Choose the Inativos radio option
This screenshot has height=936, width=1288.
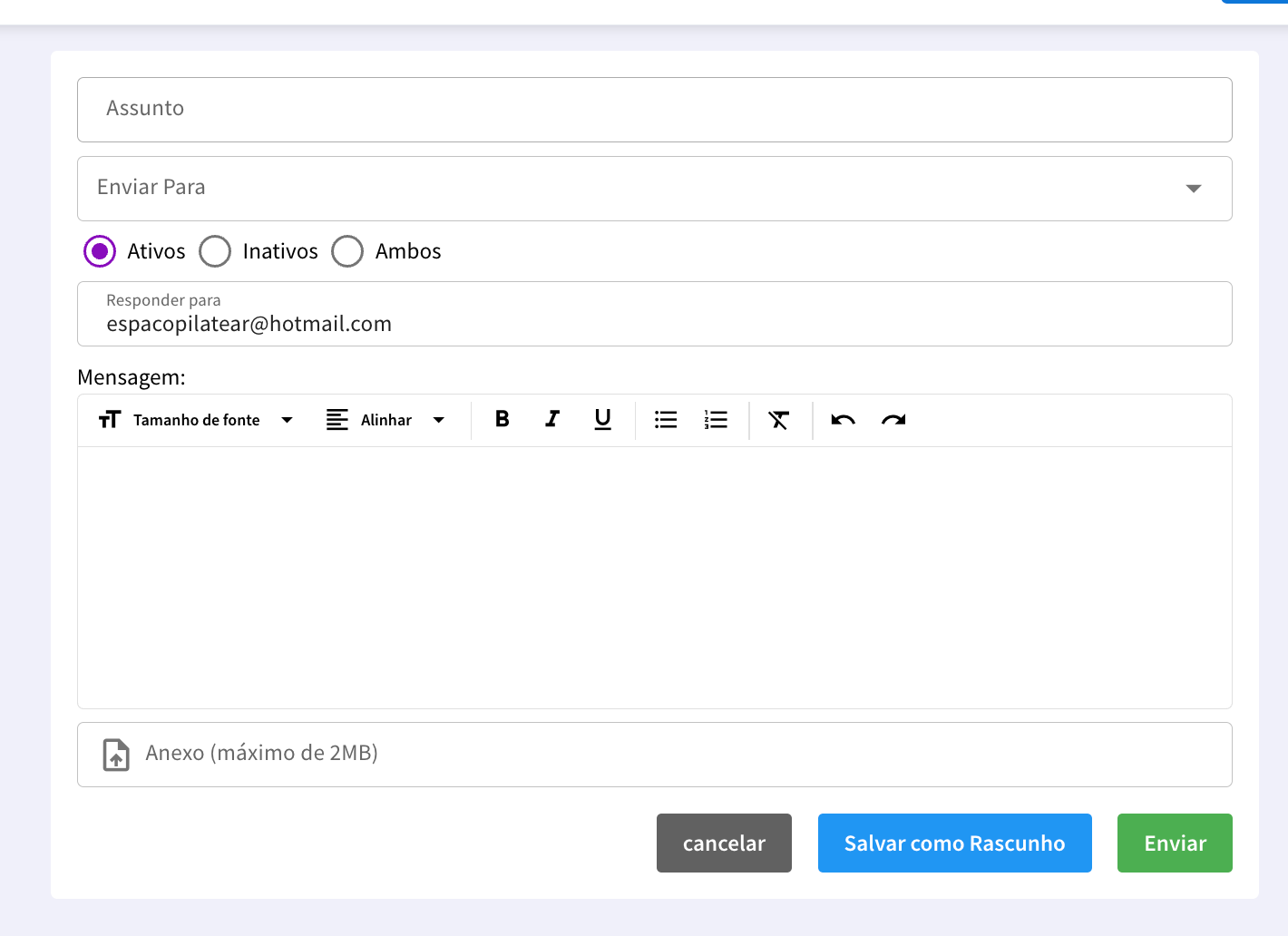215,251
